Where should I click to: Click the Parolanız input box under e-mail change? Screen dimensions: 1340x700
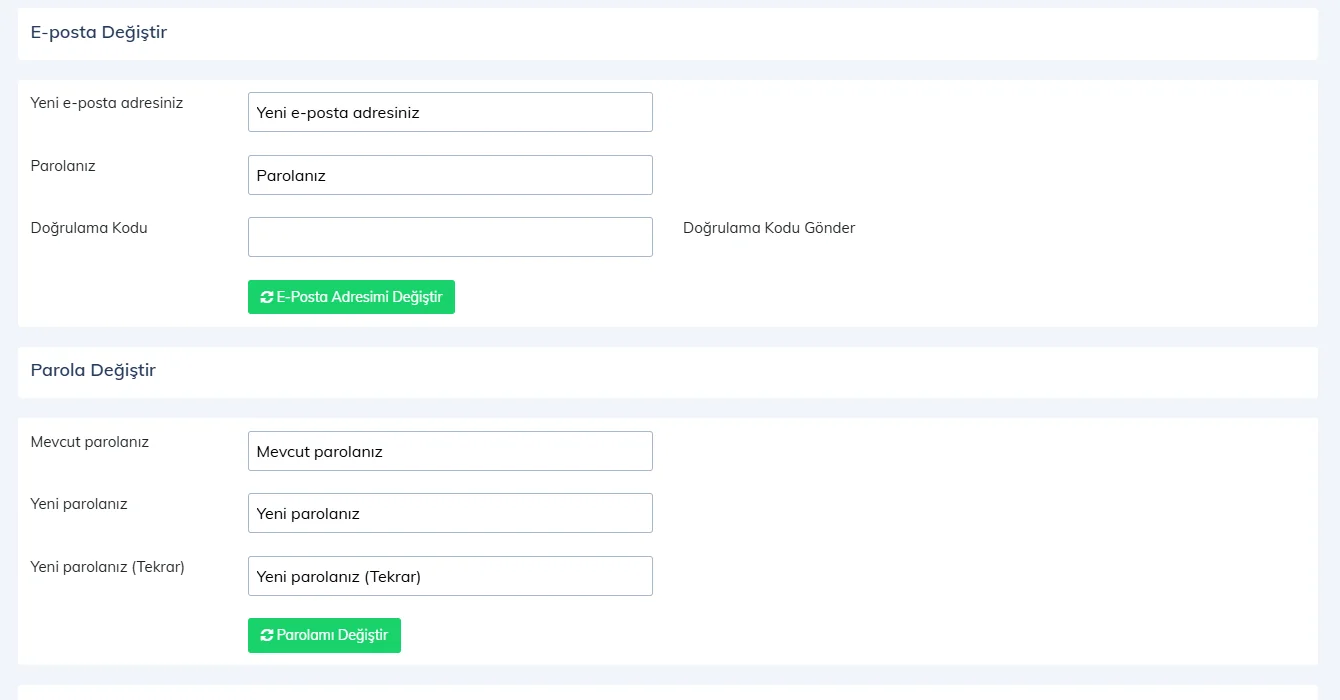click(450, 175)
